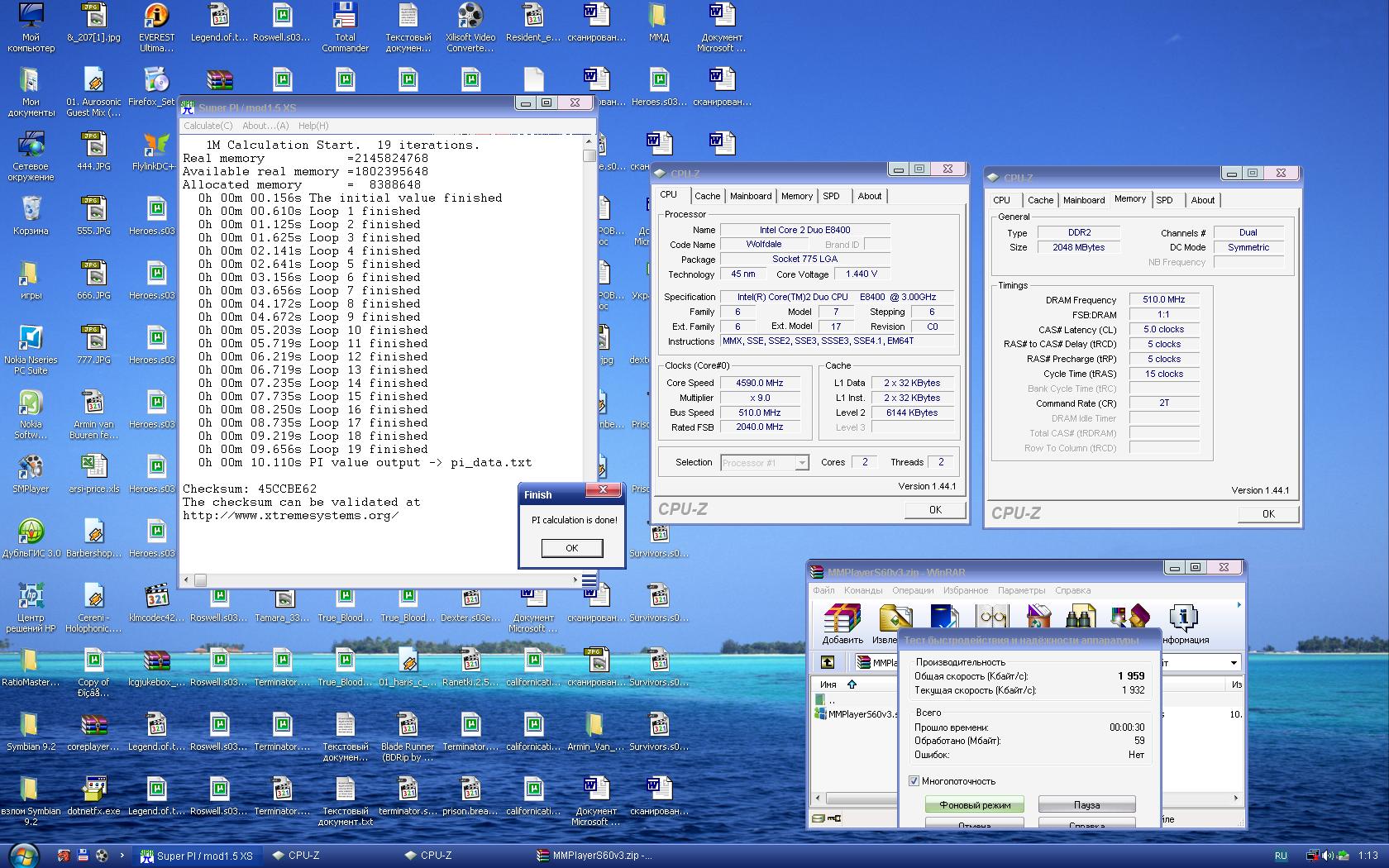Open SMPlayer desktop icon
Screen dimensions: 1389x868
click(31, 473)
